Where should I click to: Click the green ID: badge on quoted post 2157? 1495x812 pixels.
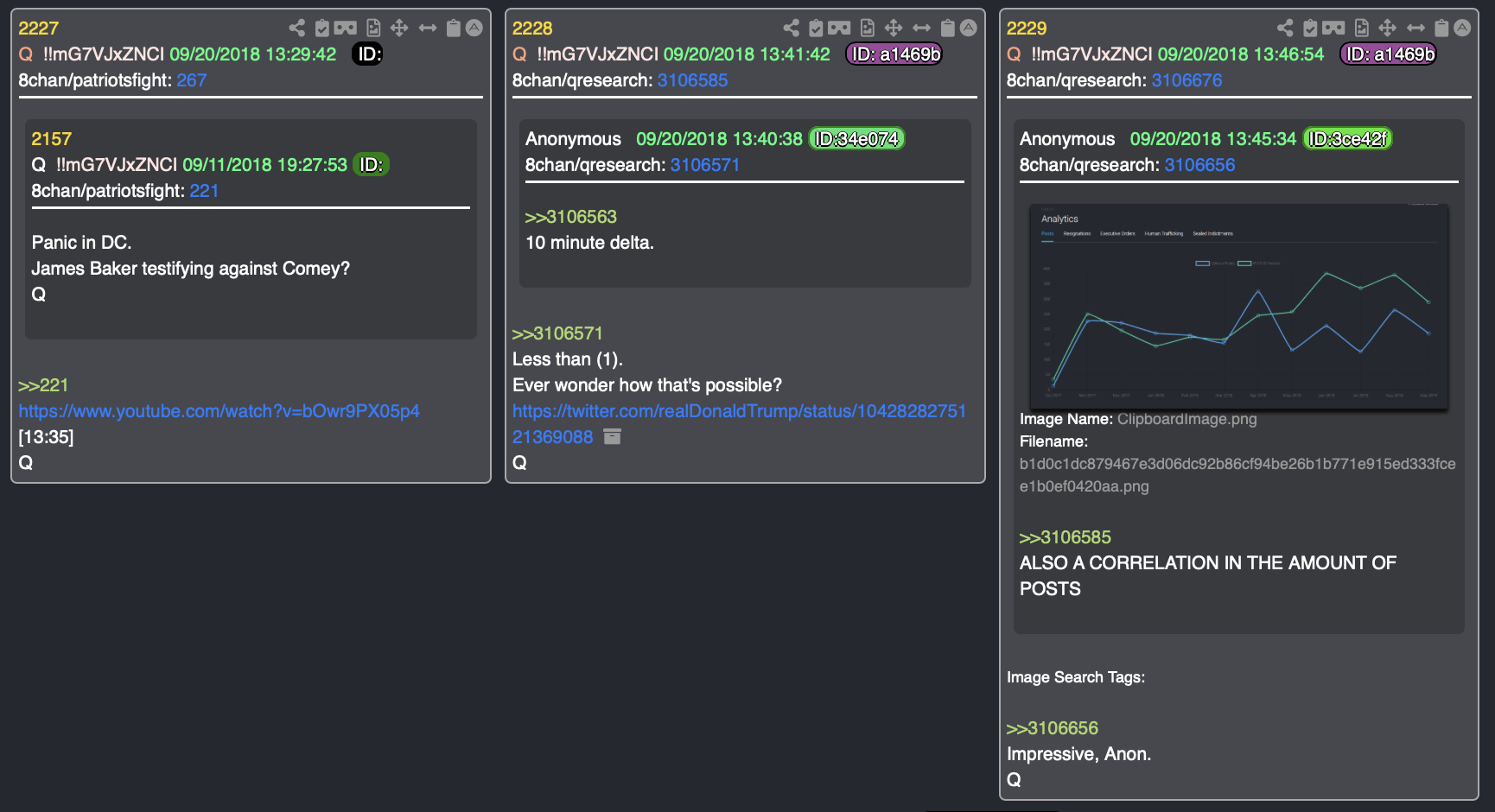coord(371,165)
